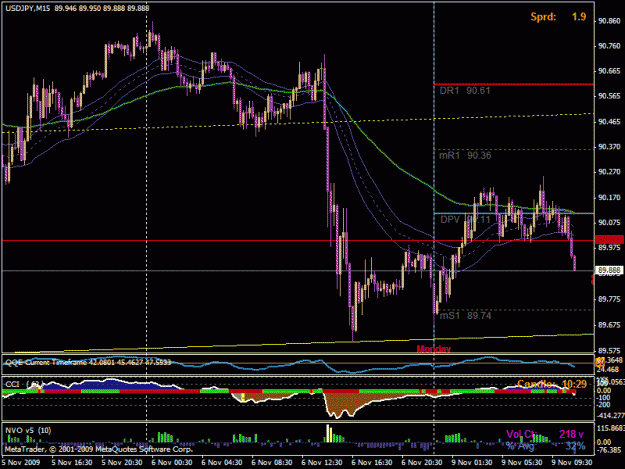Click the 9 Nov 09:30 time axis label
This screenshot has width=625, height=469.
tap(572, 463)
